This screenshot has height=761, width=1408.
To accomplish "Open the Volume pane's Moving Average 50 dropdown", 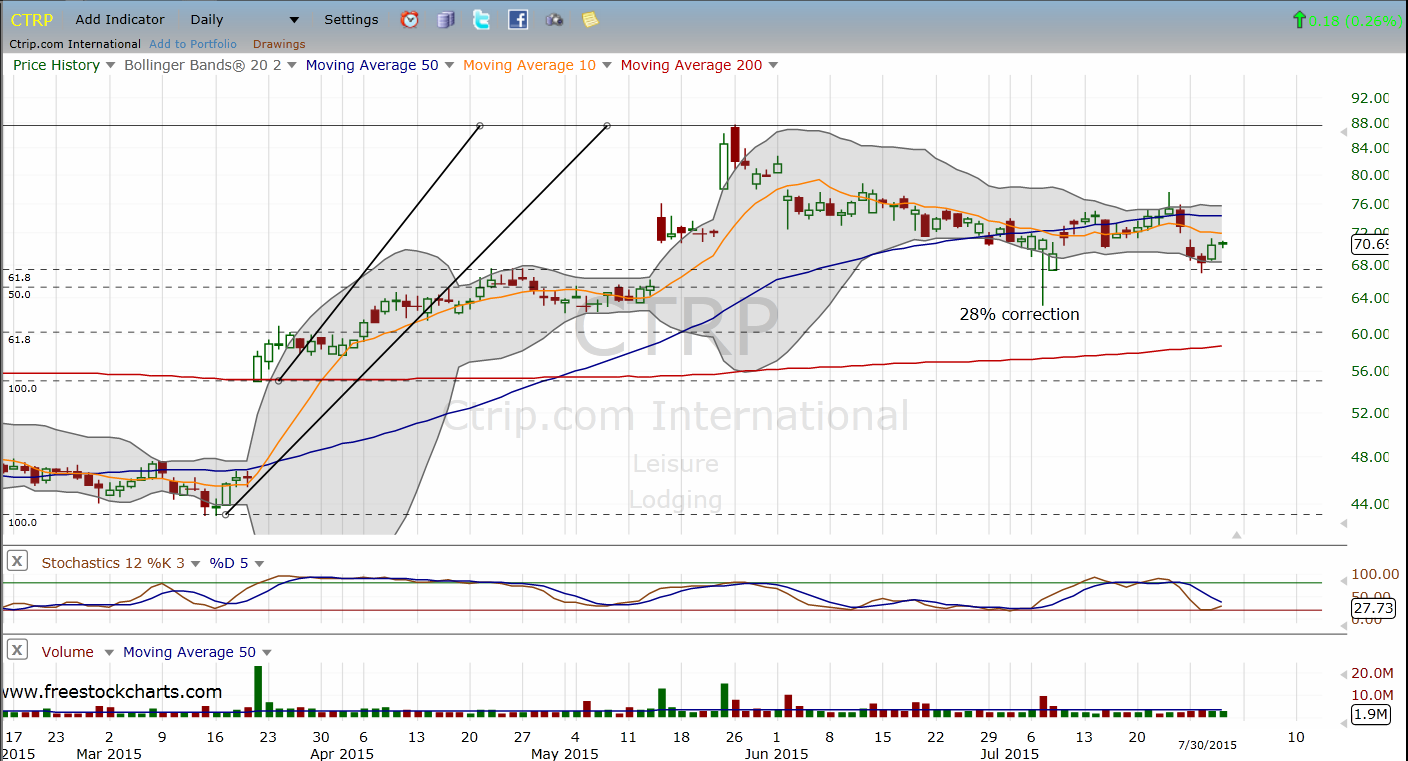I will click(266, 652).
